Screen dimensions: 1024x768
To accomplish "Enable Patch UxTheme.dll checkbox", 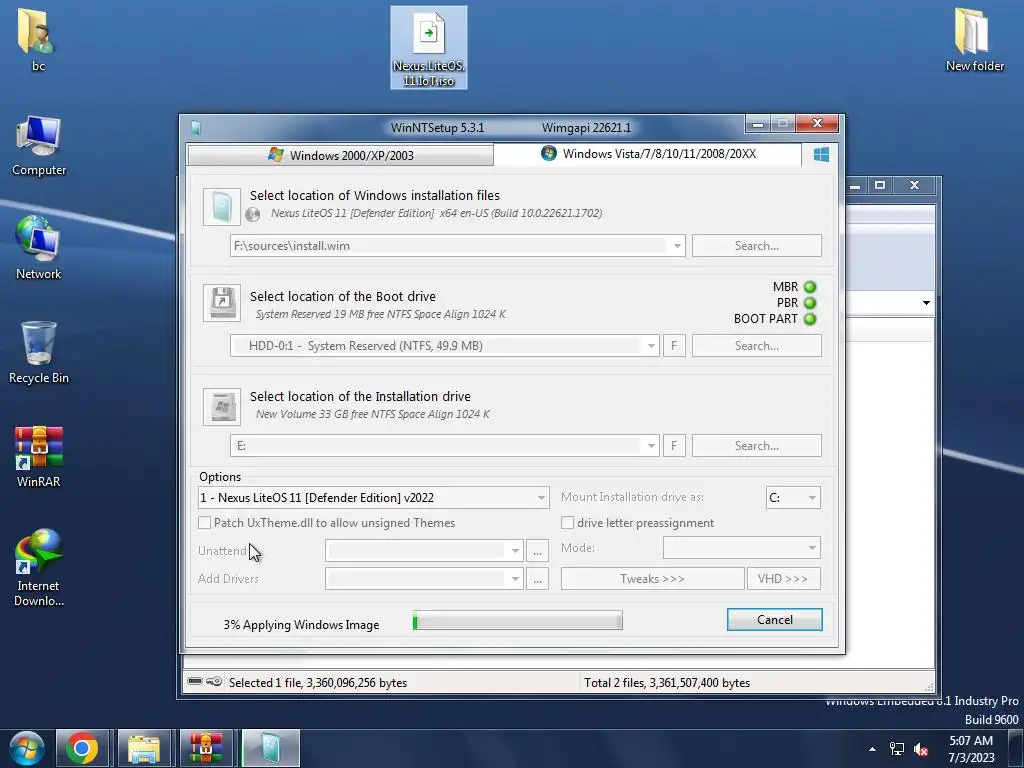I will [x=204, y=522].
